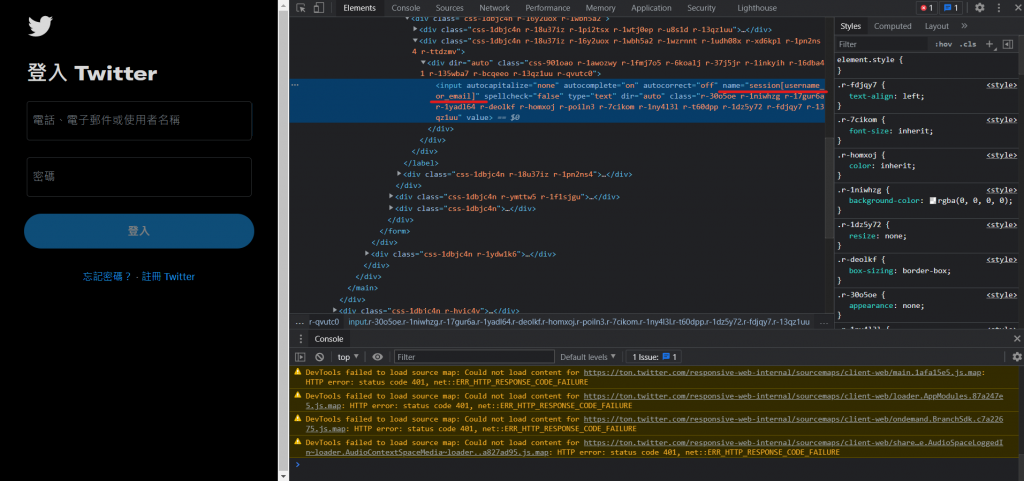Screen dimensions: 1024x481
Task: Open the blue issues counter badge in top toolbar
Action: pyautogui.click(x=950, y=8)
